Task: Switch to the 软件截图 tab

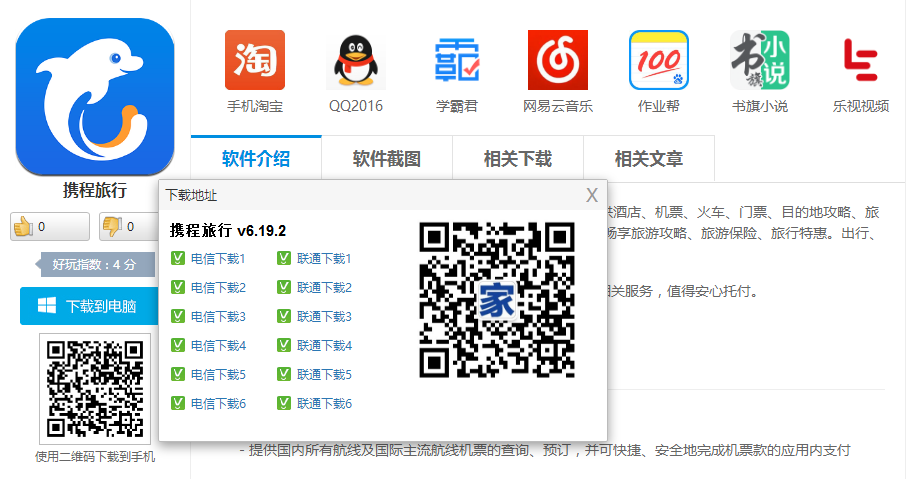Action: [387, 159]
